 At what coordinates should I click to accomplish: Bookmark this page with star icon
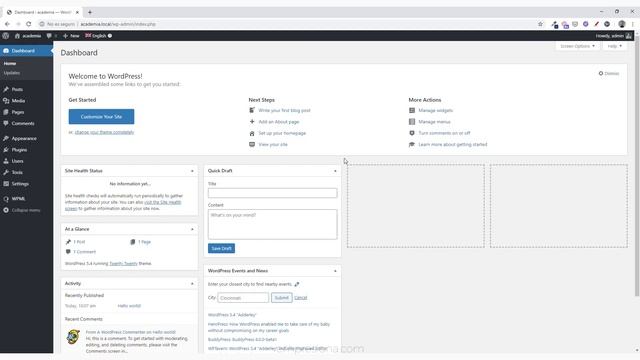540,24
